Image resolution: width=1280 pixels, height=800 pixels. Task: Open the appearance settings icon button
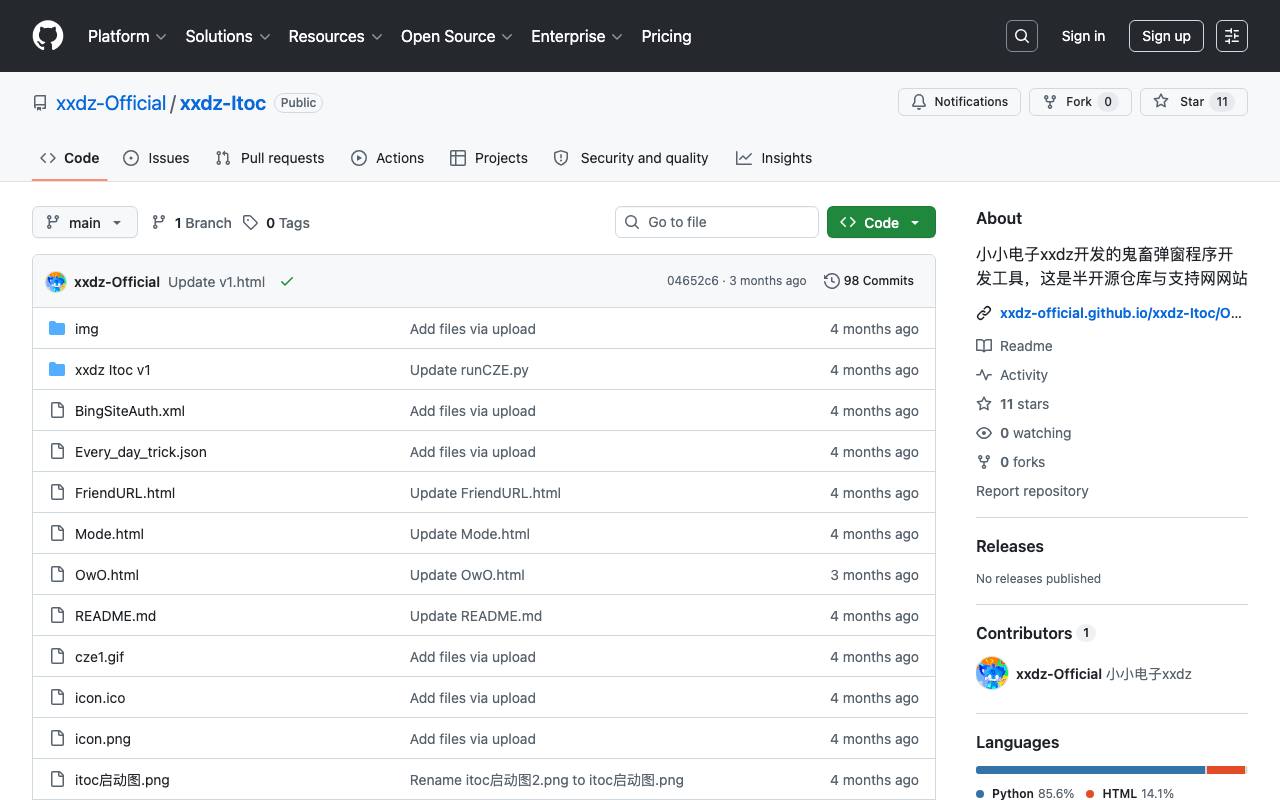[1232, 36]
